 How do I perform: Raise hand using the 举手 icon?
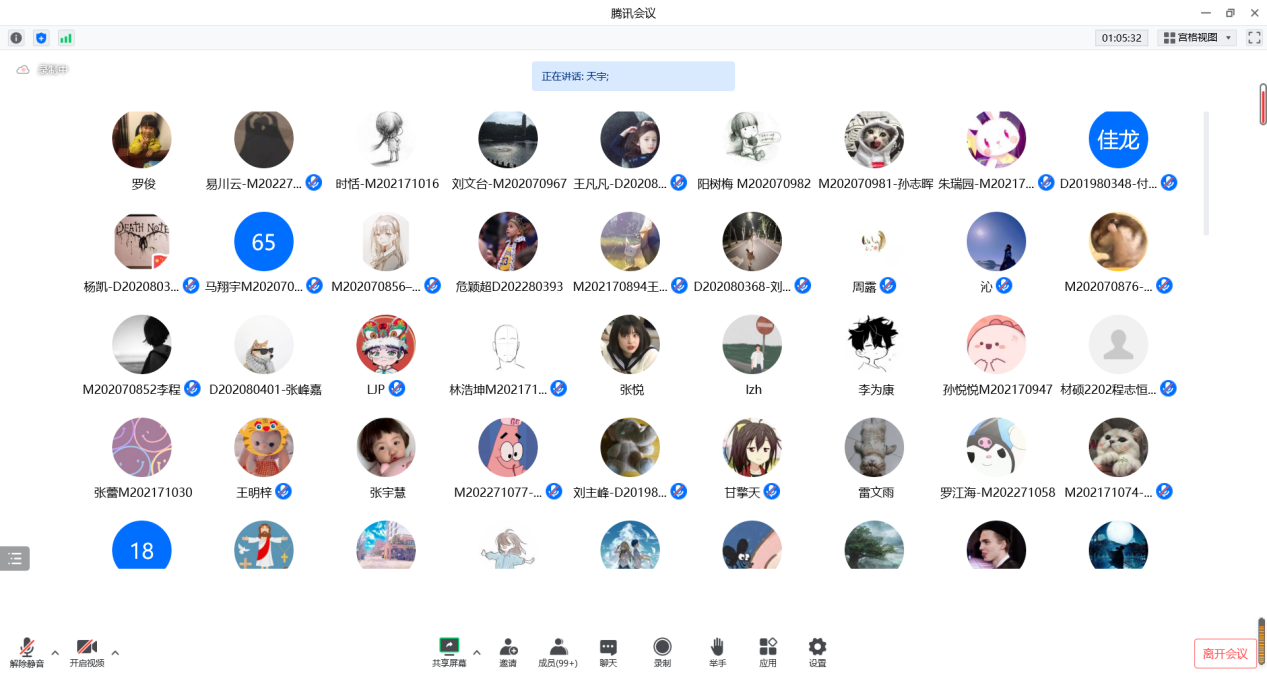(717, 651)
